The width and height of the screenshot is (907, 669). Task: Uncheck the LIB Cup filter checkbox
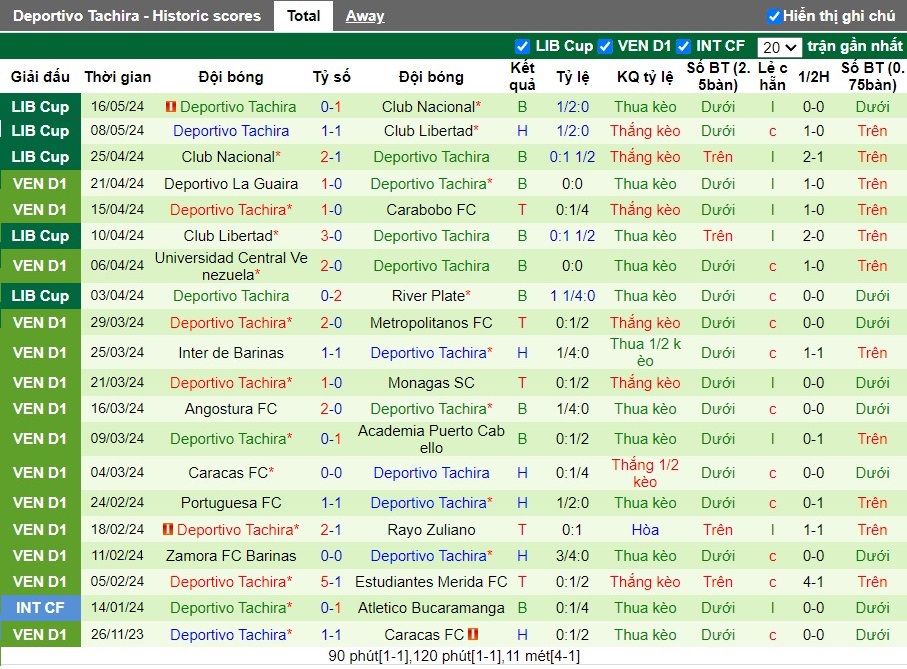(522, 46)
